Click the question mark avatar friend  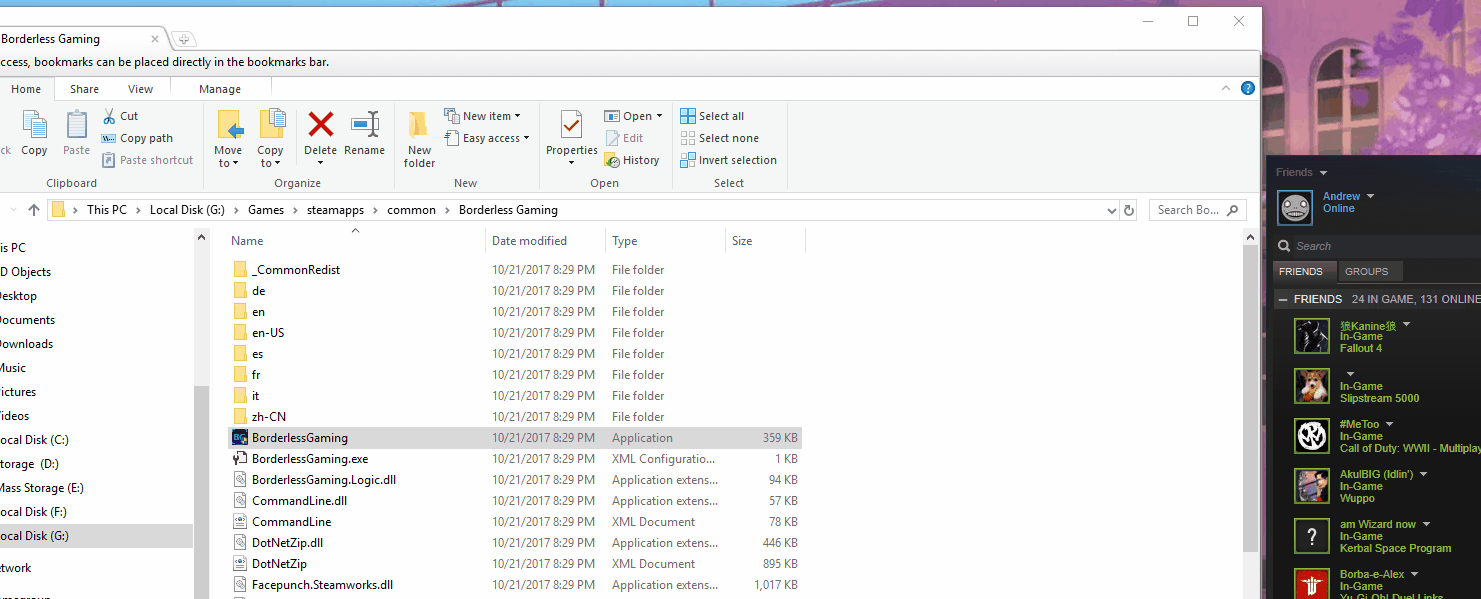[1312, 536]
